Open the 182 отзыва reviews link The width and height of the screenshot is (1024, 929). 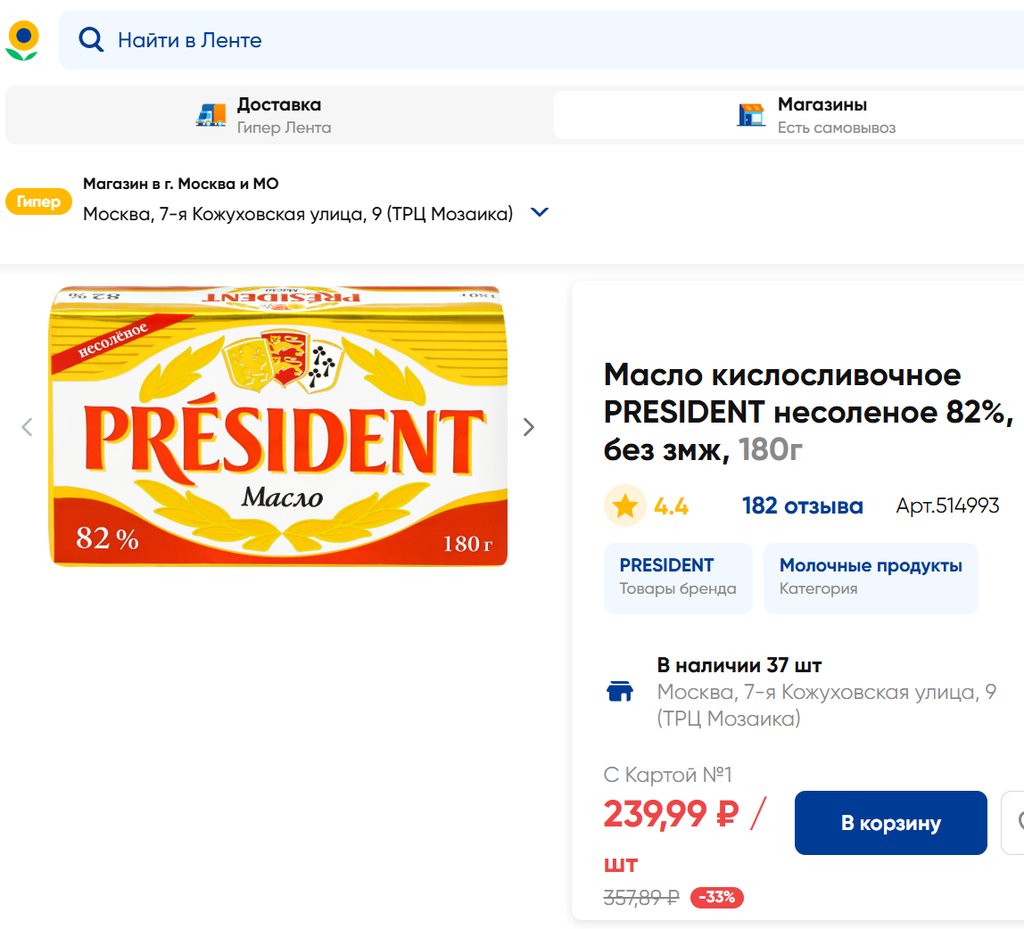coord(802,506)
